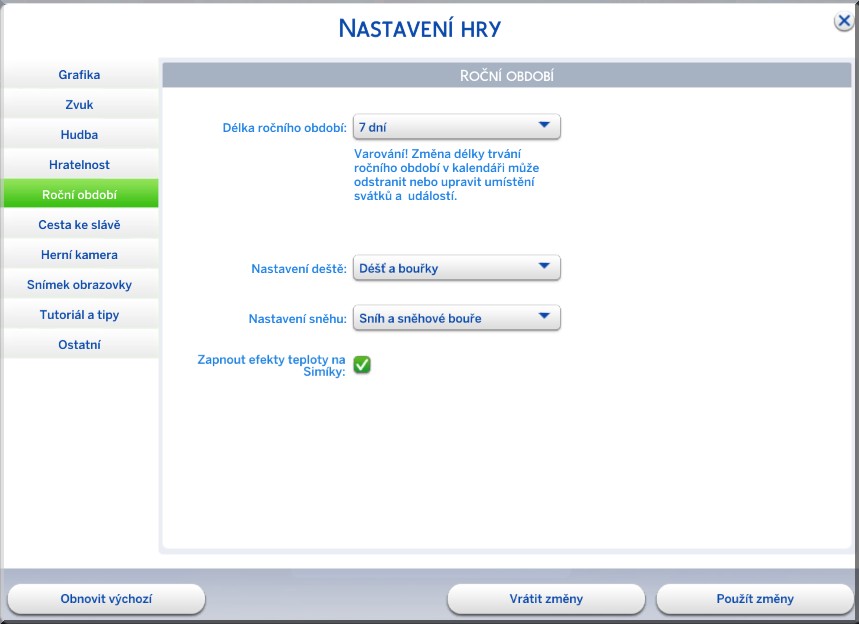Apply settings with Použít změny
Screen dimensions: 859x624
[755, 599]
